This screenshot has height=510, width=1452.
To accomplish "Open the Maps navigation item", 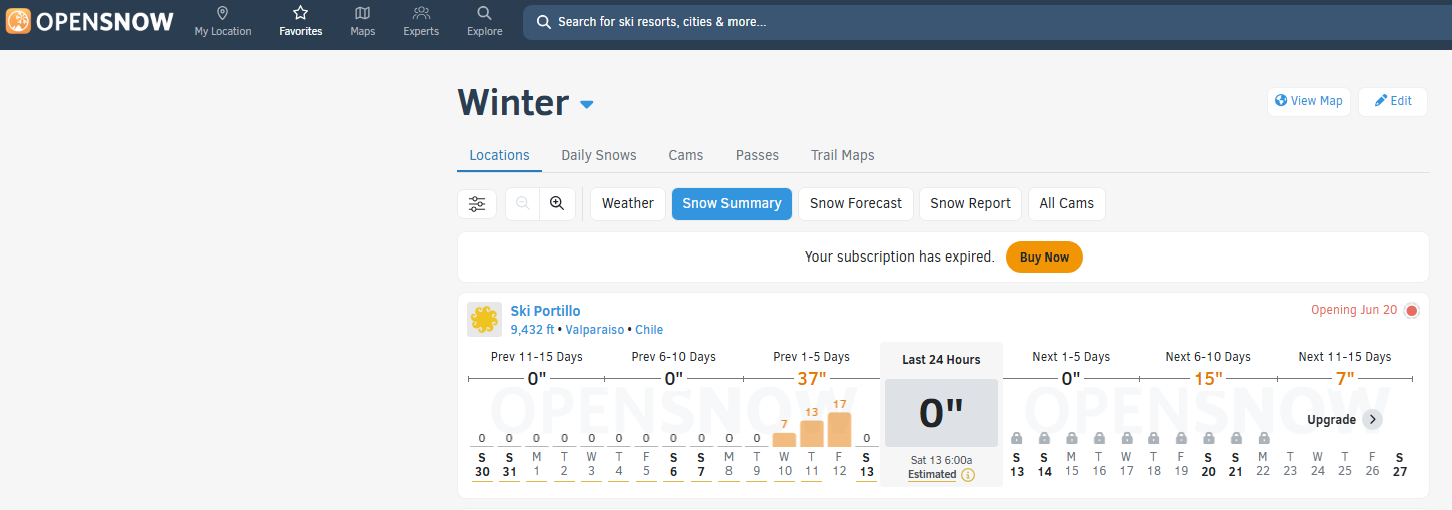I will [363, 21].
